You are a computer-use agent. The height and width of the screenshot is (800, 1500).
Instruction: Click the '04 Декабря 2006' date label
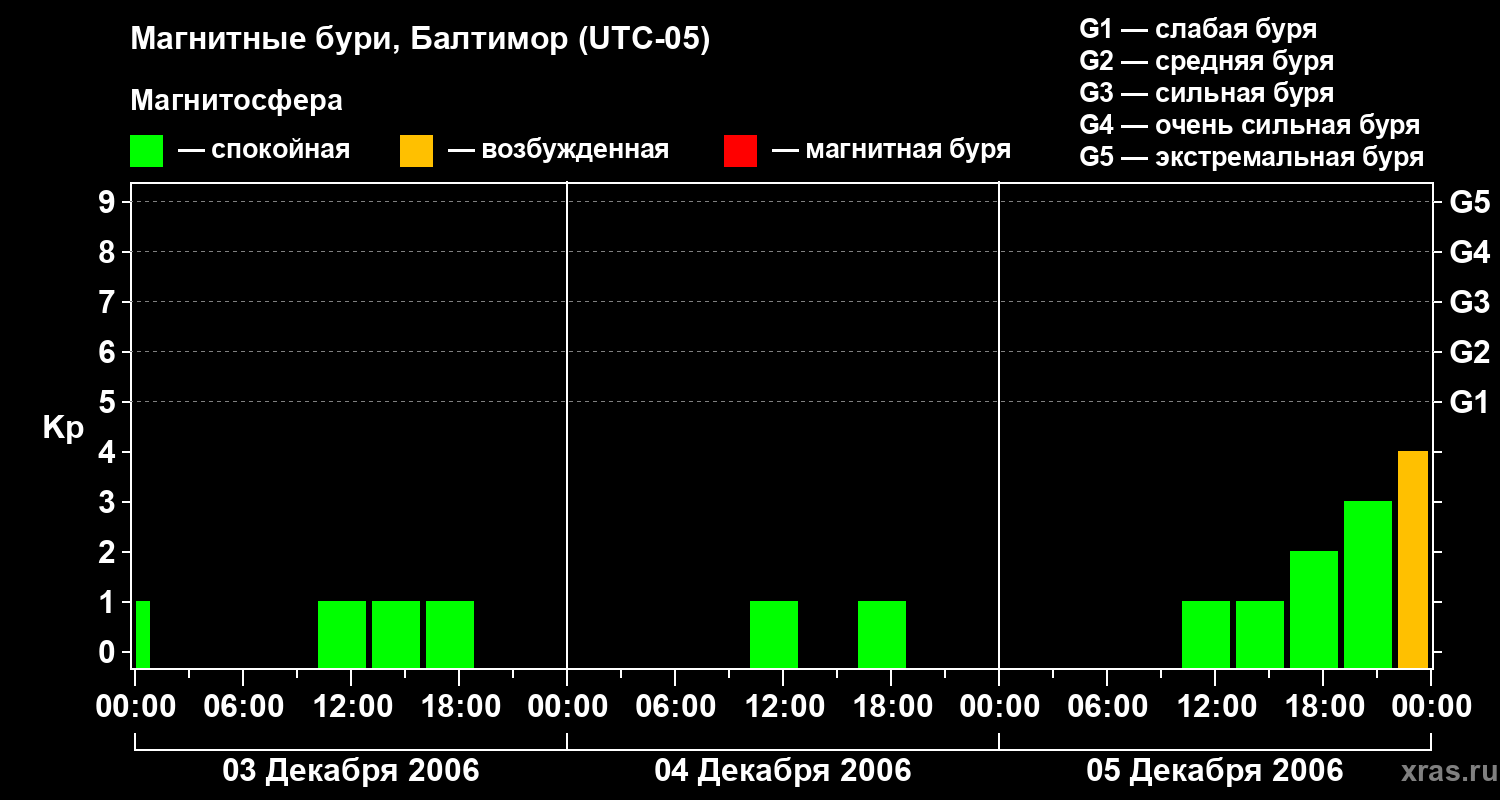coord(783,771)
